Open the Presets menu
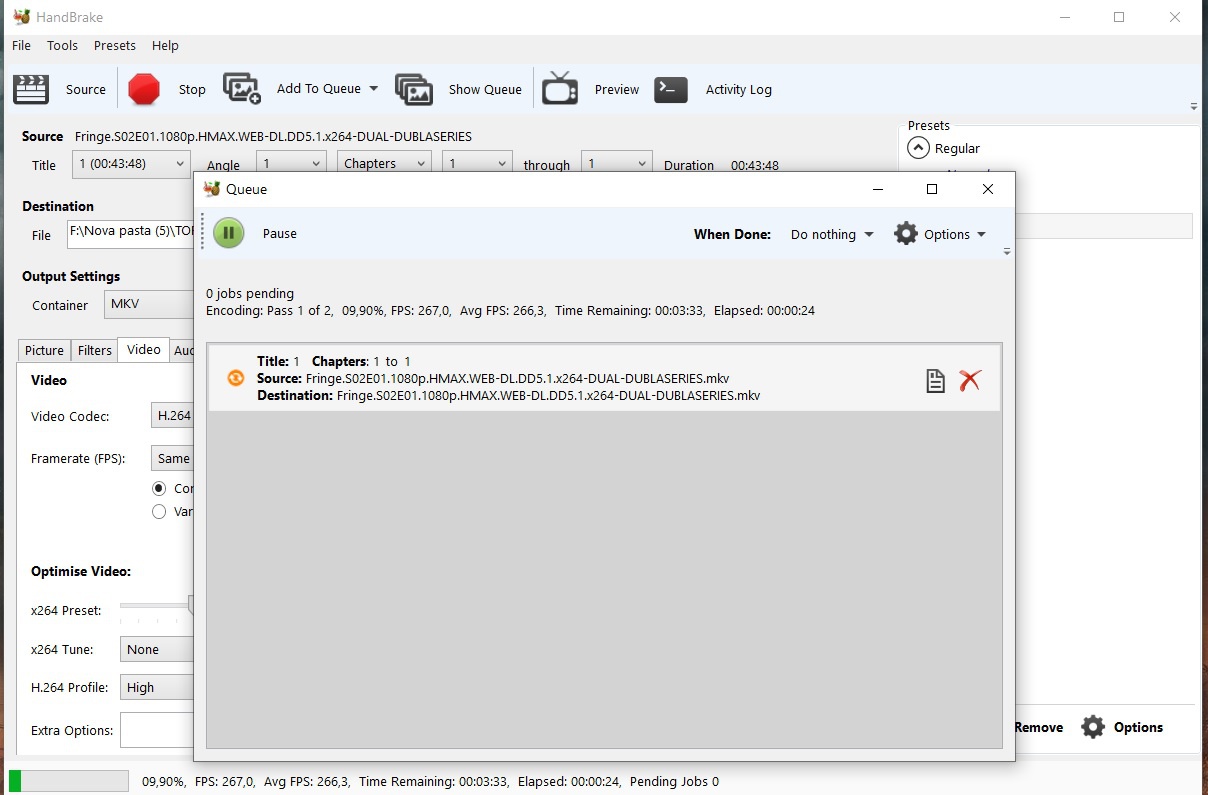 tap(114, 45)
